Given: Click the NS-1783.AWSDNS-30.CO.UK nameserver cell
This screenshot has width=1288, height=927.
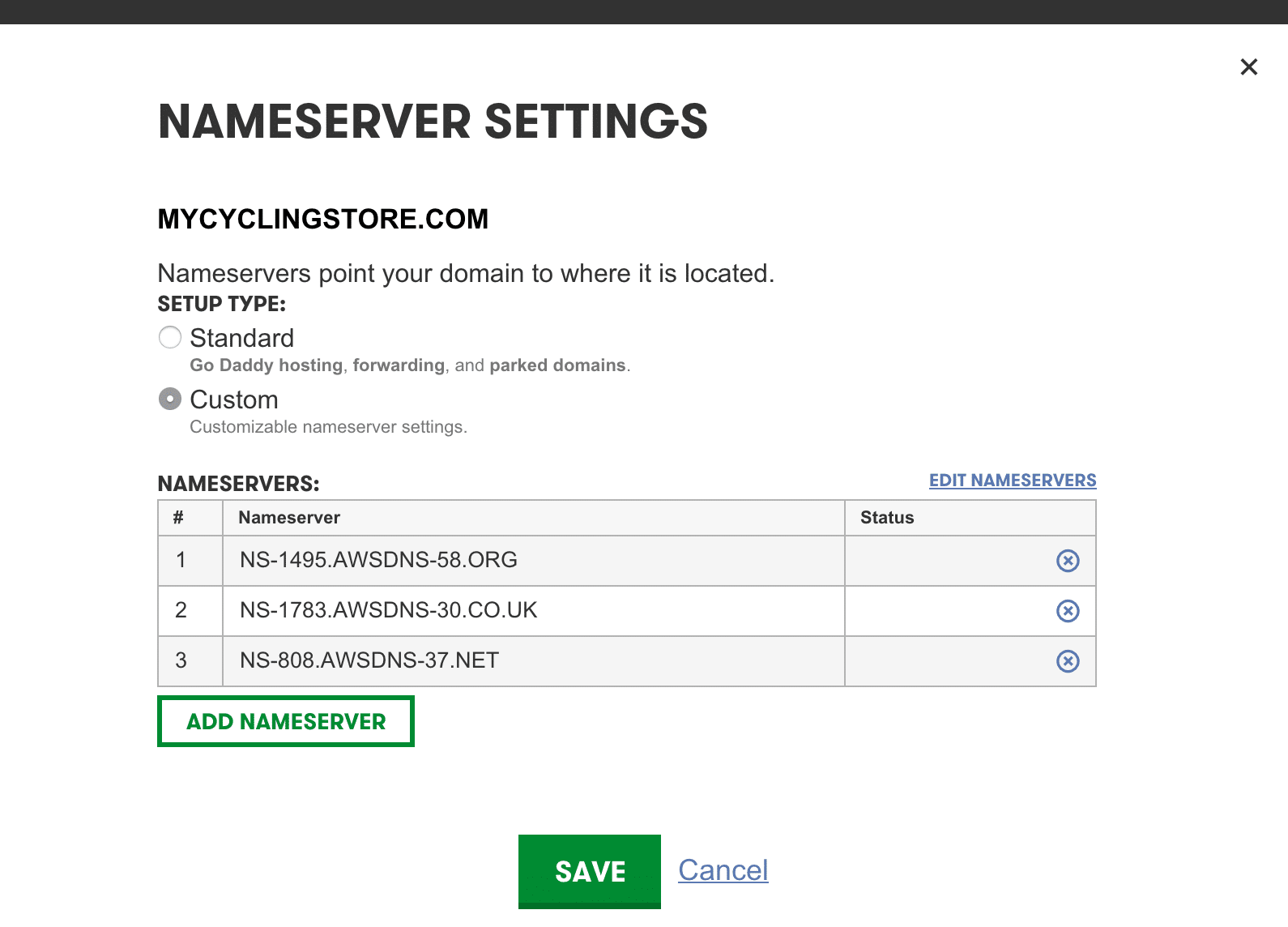Looking at the screenshot, I should [x=388, y=610].
